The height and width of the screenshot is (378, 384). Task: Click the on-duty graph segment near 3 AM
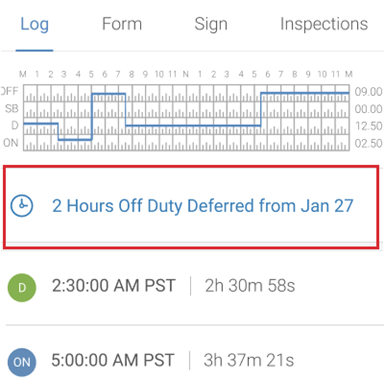point(75,140)
